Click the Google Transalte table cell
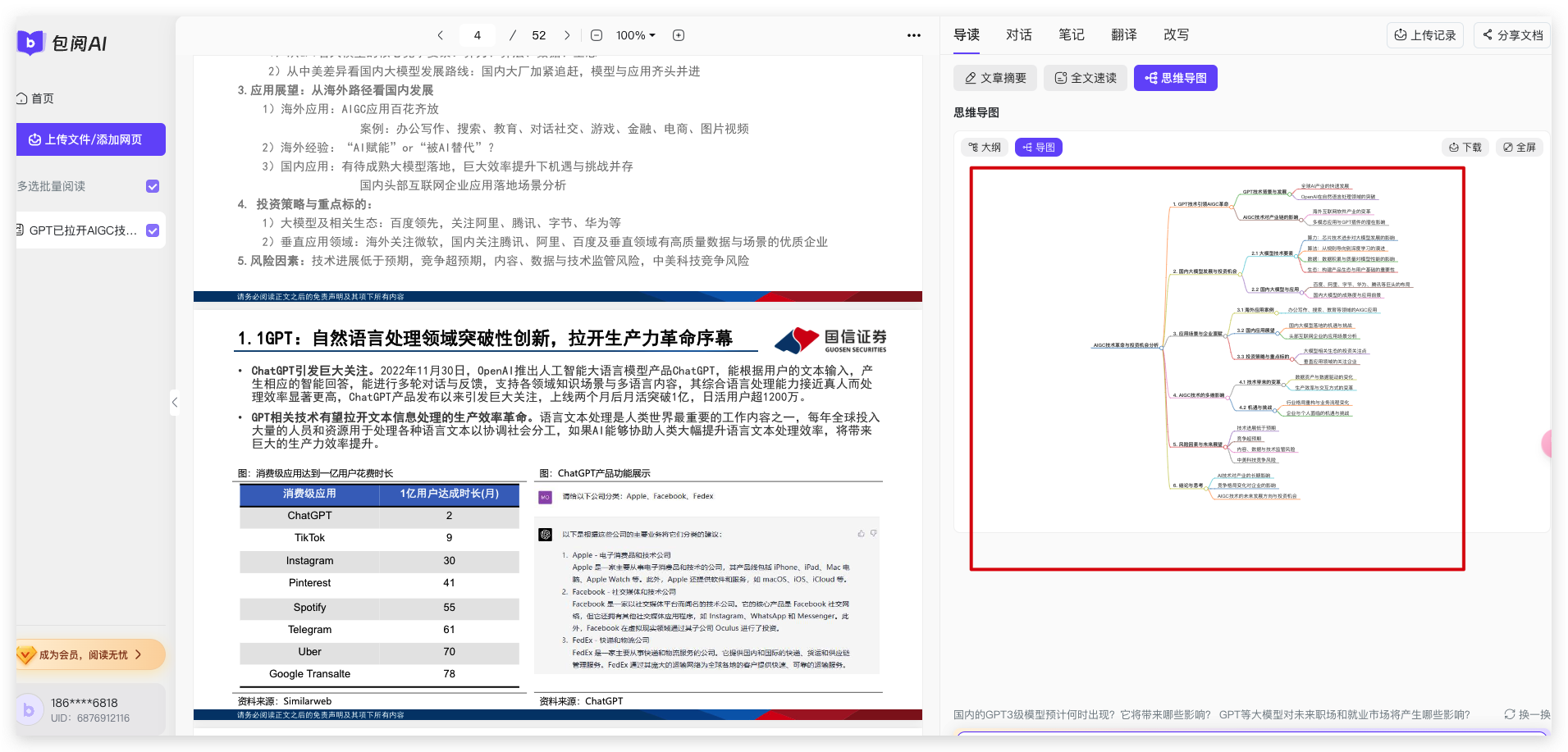Image resolution: width=1568 pixels, height=752 pixels. (309, 674)
